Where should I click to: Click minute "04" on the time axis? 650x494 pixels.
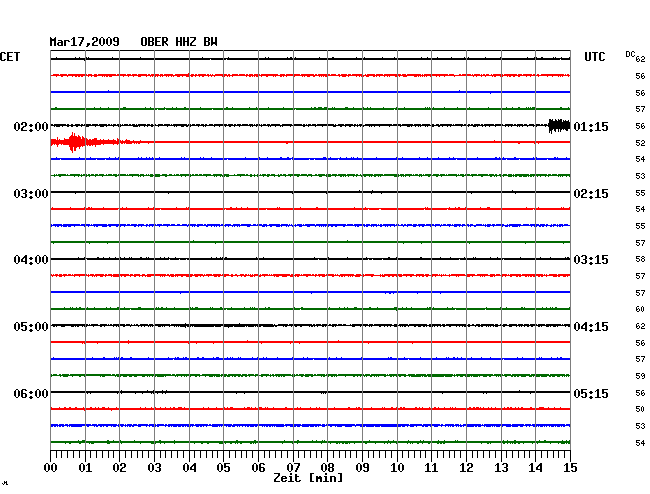click(189, 467)
